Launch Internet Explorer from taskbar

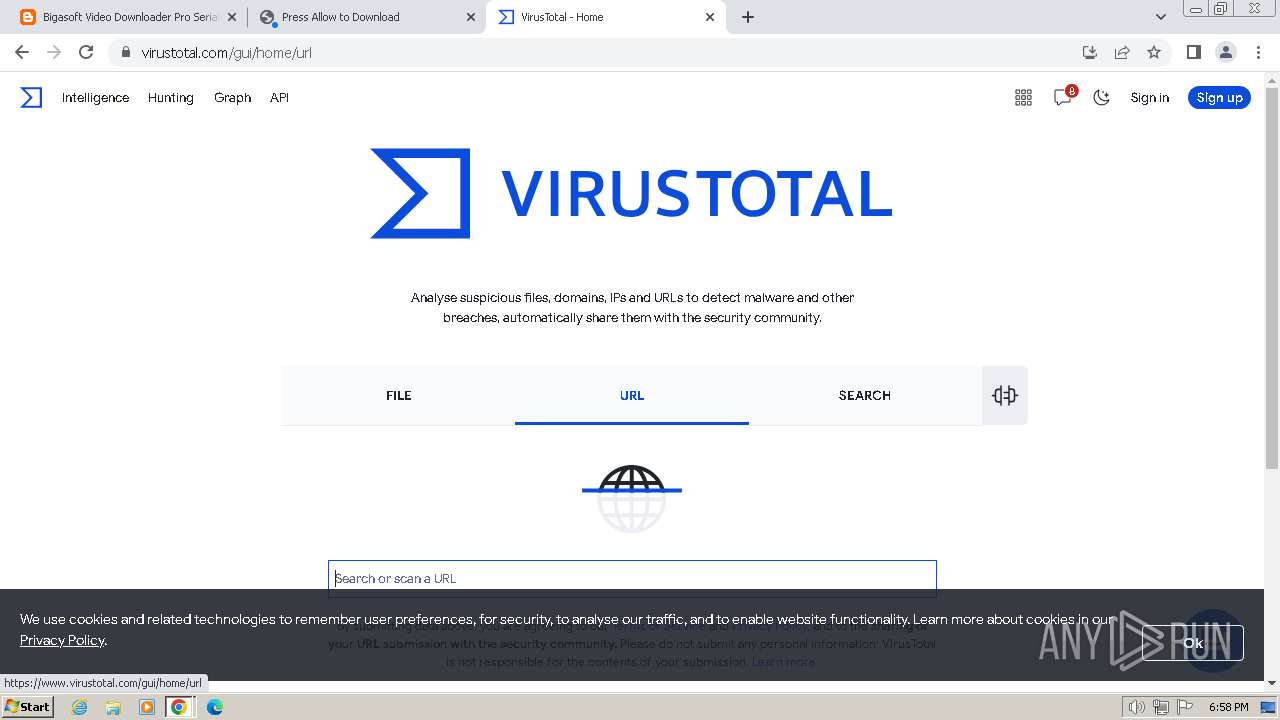click(79, 707)
